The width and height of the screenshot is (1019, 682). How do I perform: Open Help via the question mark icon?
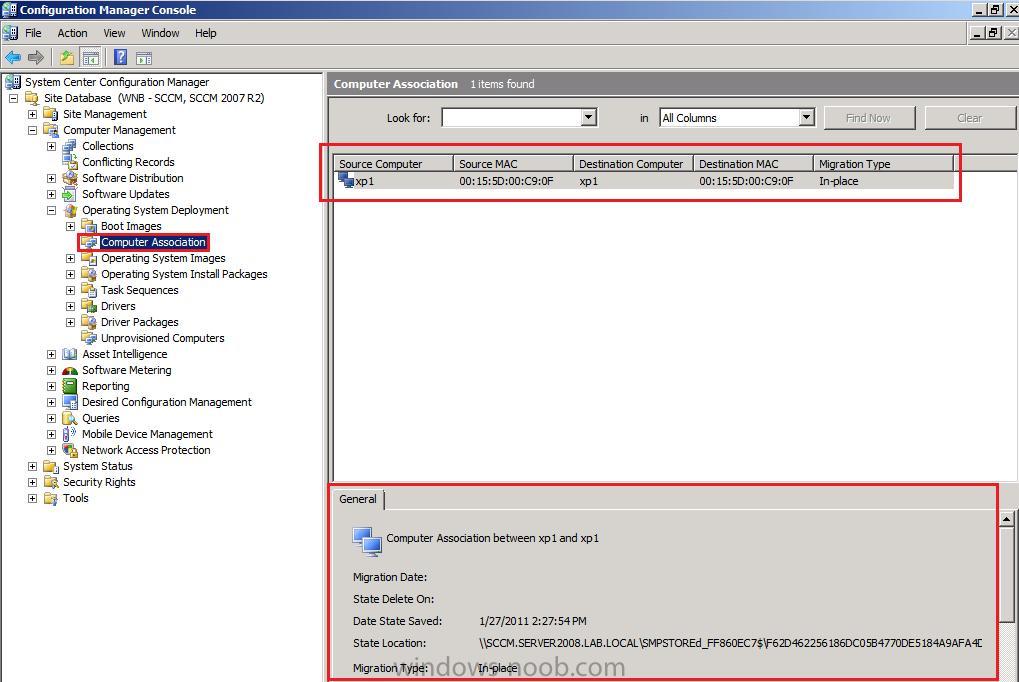(x=121, y=58)
